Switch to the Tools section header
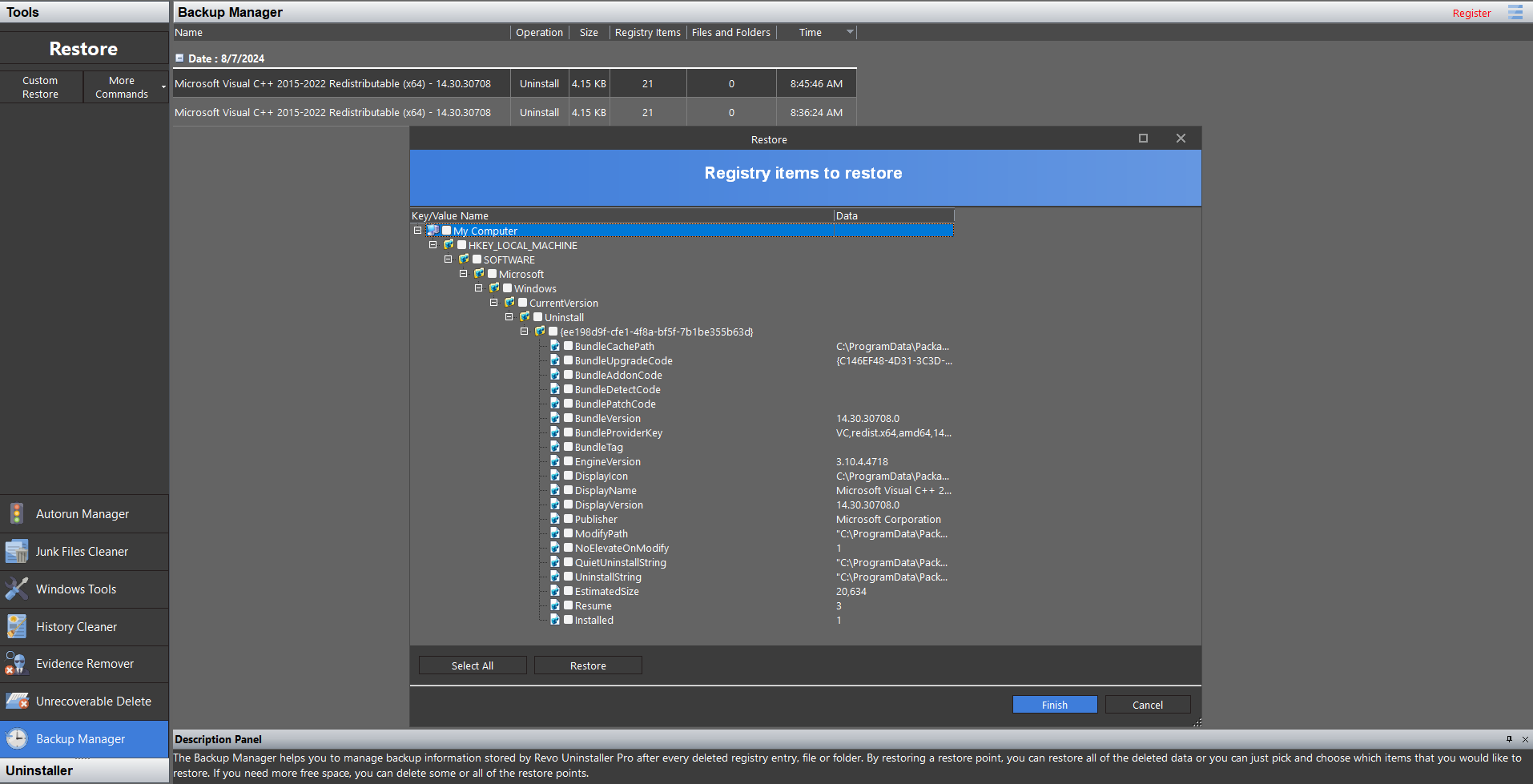This screenshot has height=784, width=1533. (x=84, y=12)
